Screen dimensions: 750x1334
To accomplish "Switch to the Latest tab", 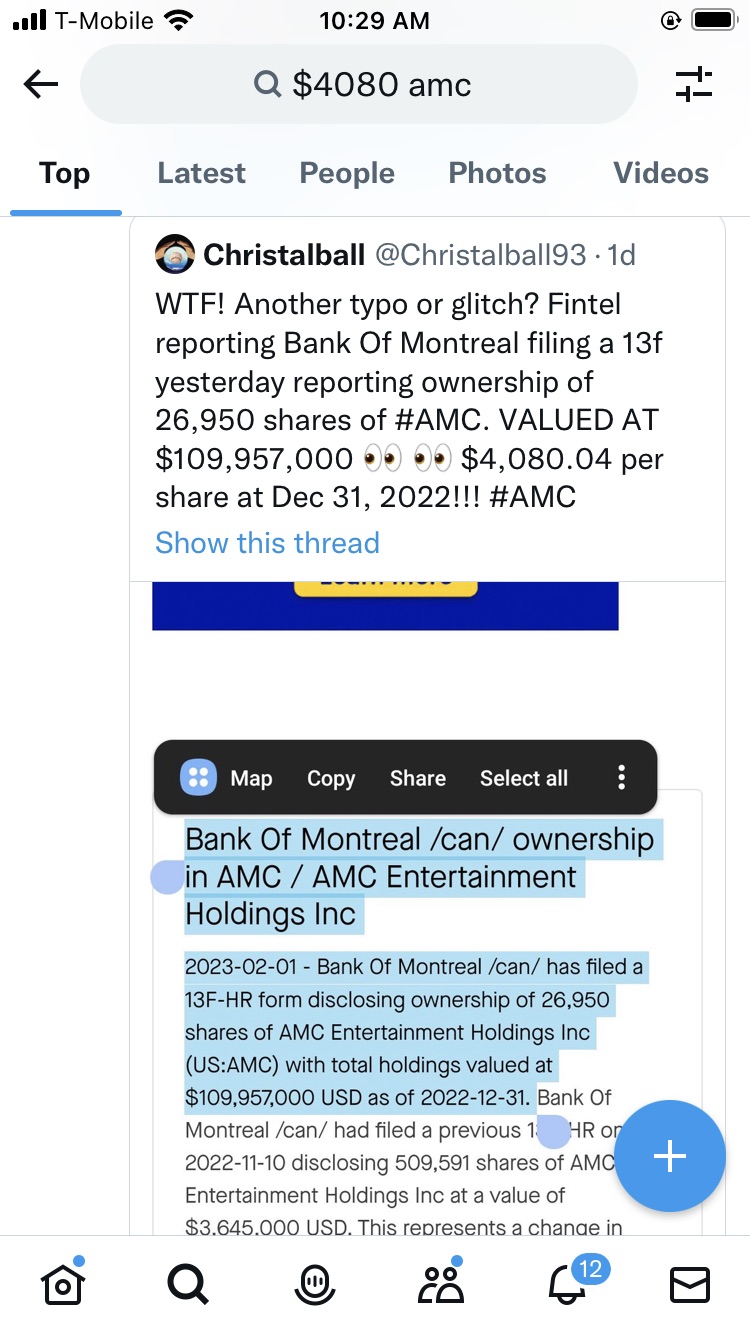I will point(201,173).
